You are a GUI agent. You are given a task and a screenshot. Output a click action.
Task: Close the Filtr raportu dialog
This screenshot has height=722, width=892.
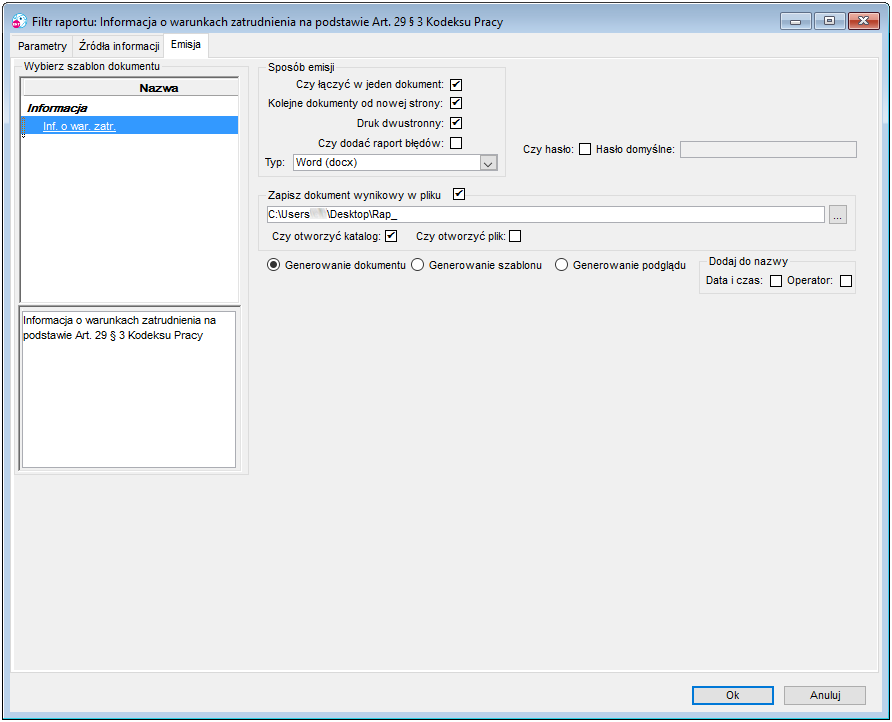863,21
